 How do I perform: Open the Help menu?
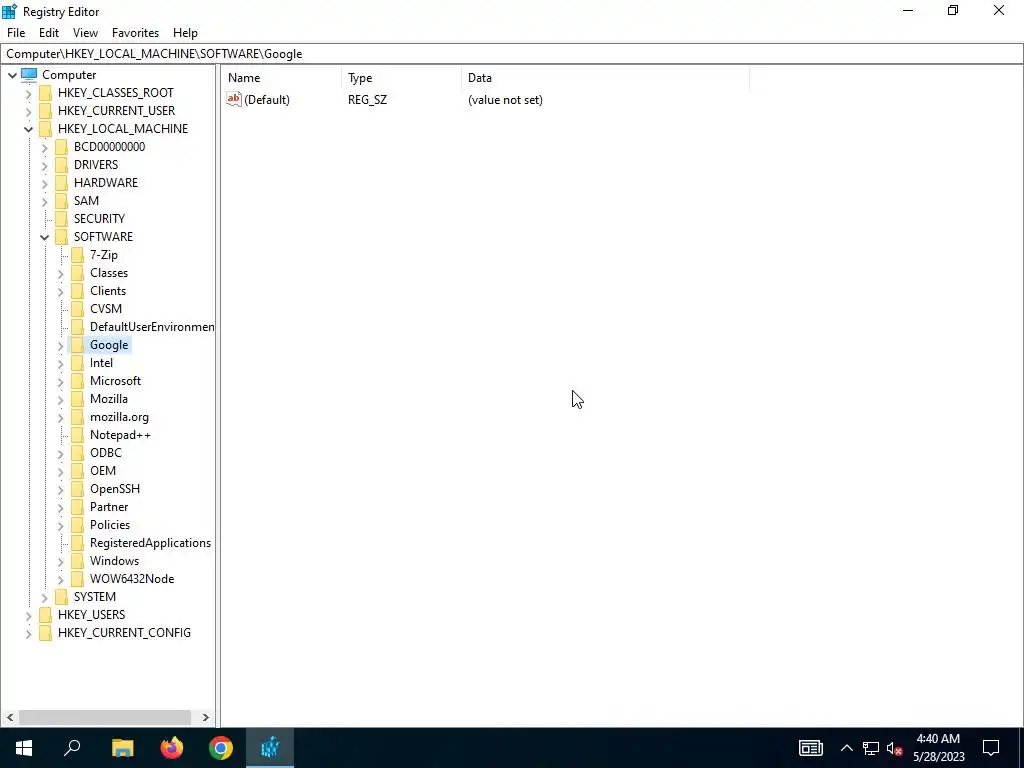[x=185, y=33]
